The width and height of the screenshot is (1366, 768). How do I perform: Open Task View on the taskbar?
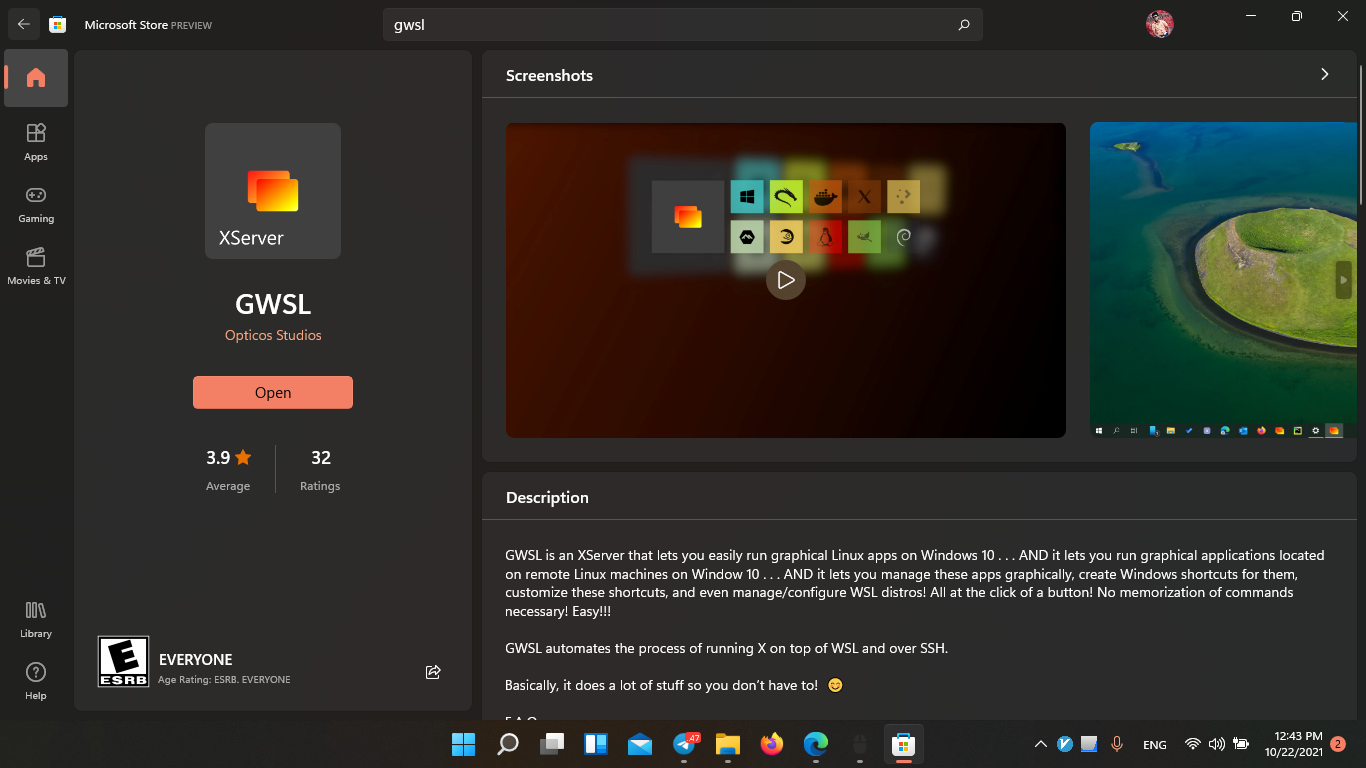point(552,744)
